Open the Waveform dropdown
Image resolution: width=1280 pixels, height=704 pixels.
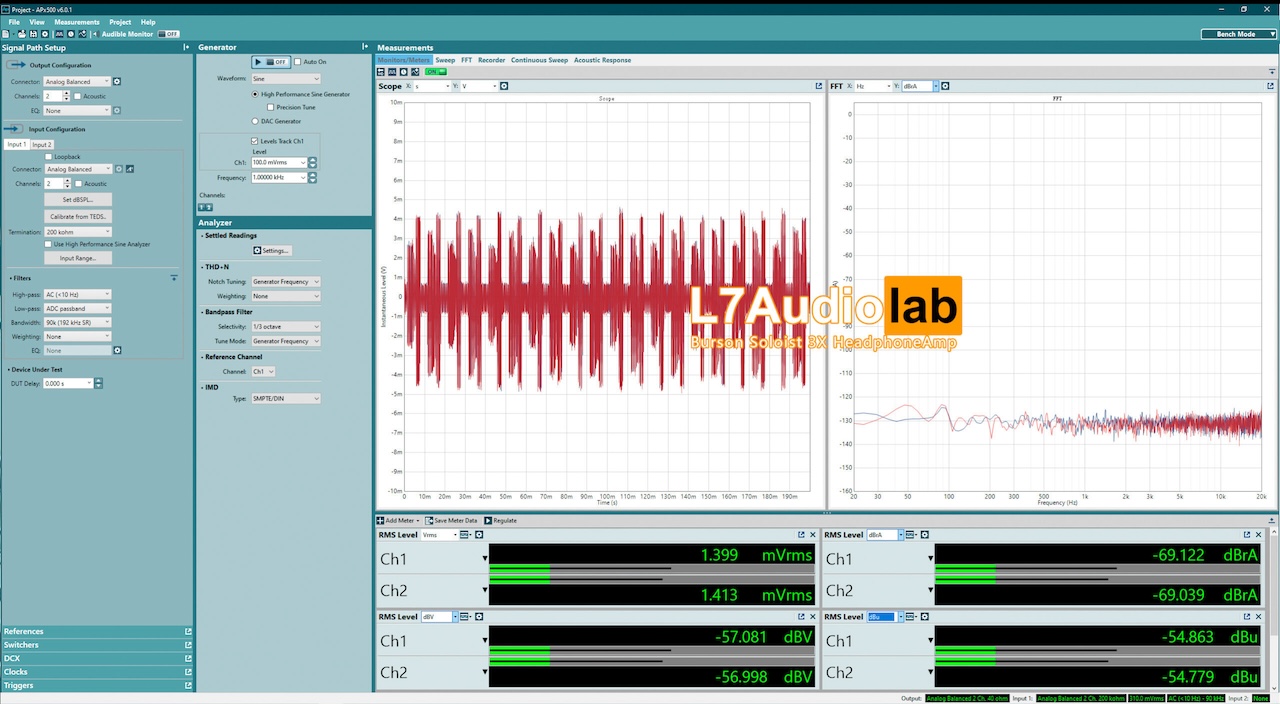tap(285, 78)
